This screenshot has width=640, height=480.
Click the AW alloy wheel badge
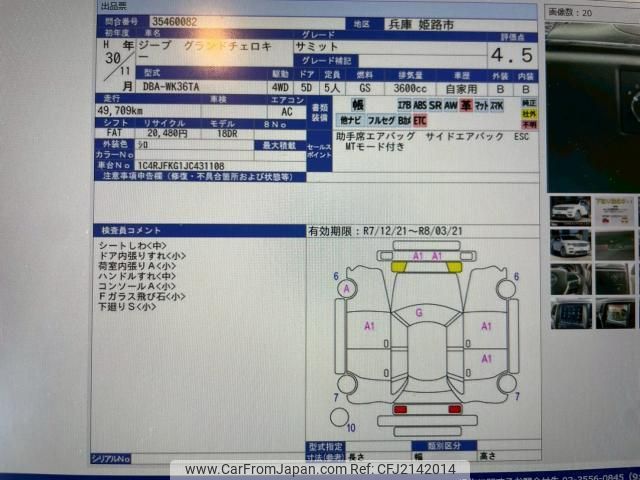coord(451,103)
